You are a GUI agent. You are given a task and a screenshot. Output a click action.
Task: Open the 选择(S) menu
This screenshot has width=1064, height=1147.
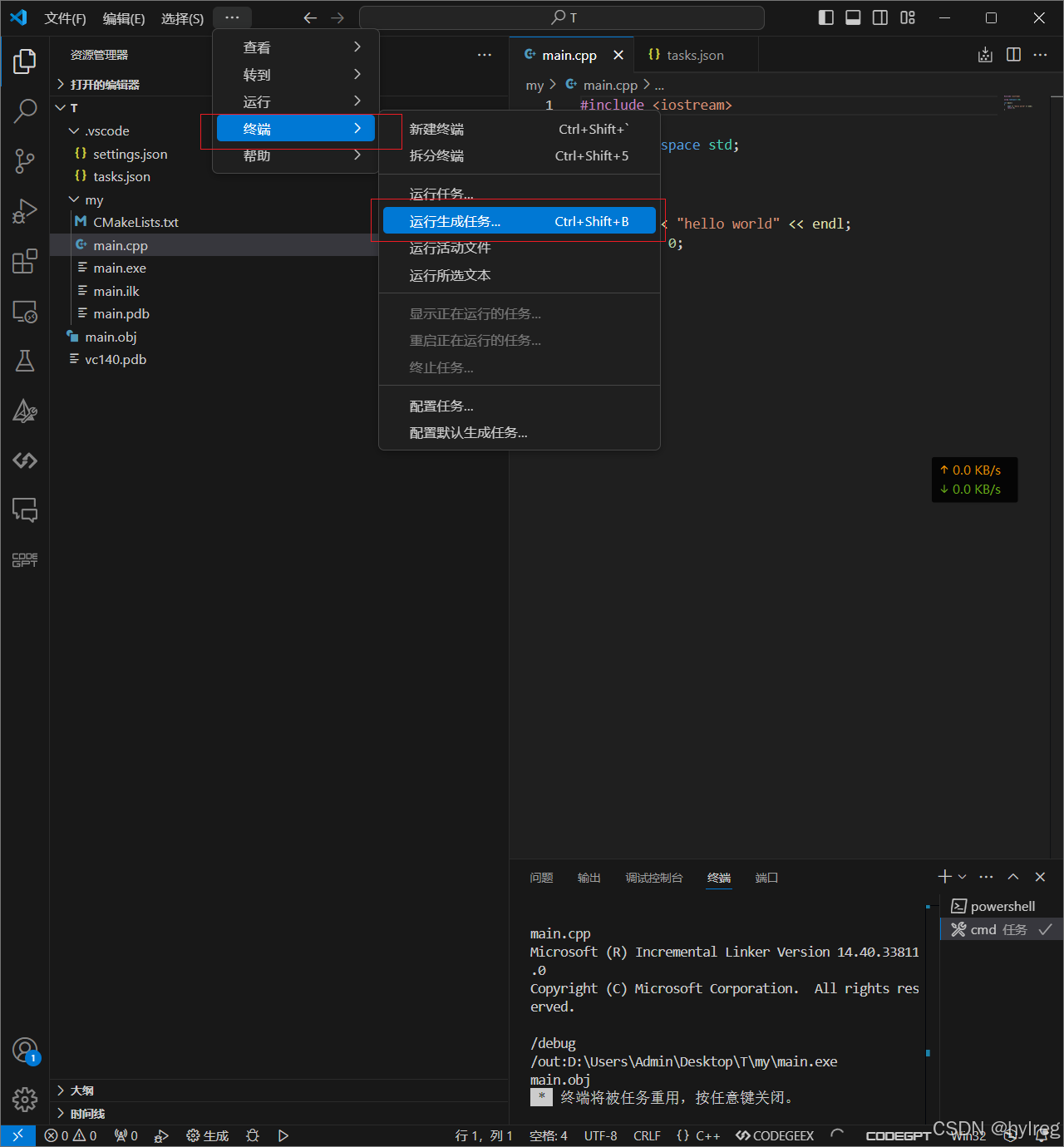pos(182,18)
